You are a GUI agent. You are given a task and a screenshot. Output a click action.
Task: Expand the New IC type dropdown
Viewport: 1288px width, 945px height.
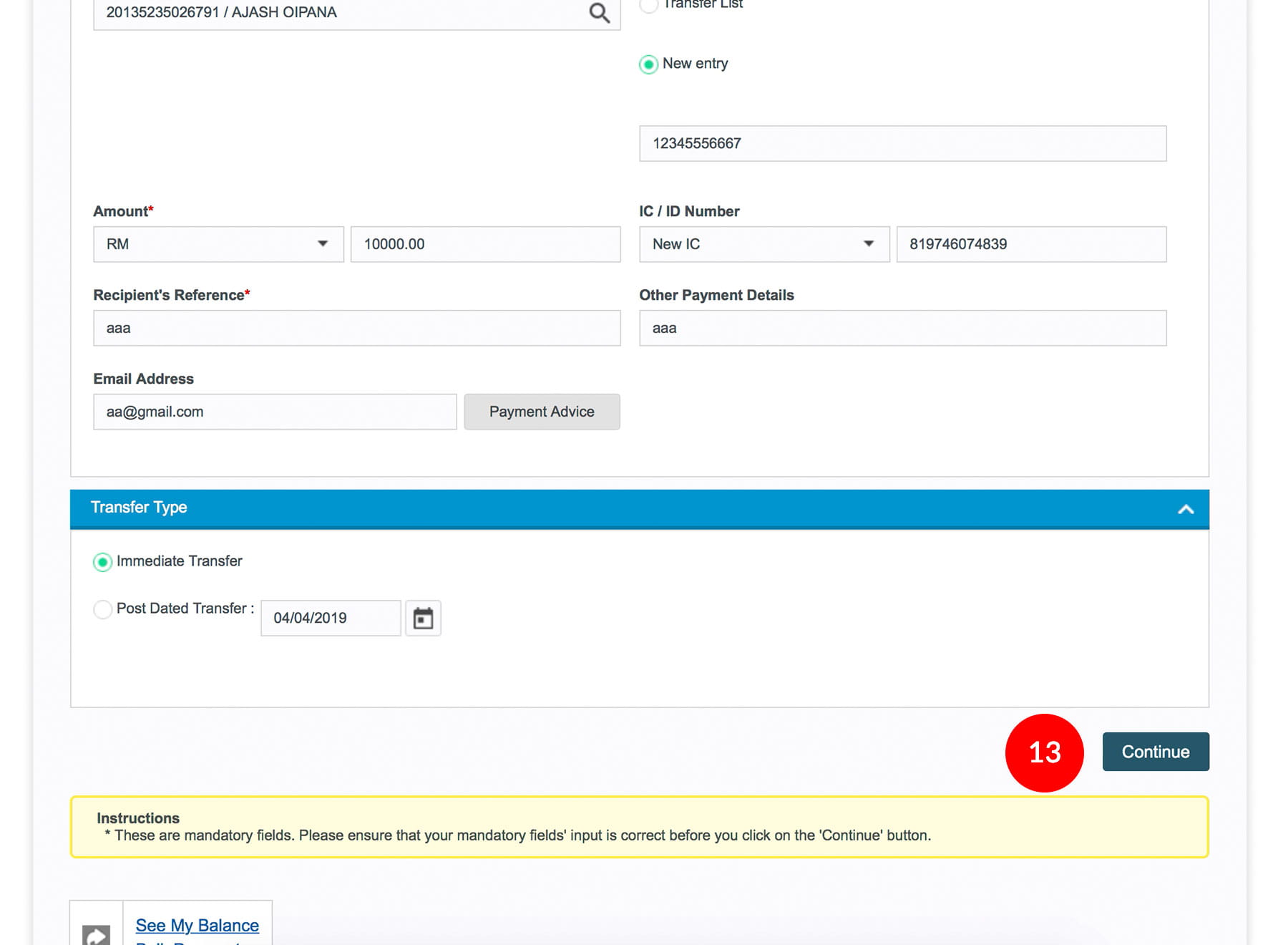point(763,244)
